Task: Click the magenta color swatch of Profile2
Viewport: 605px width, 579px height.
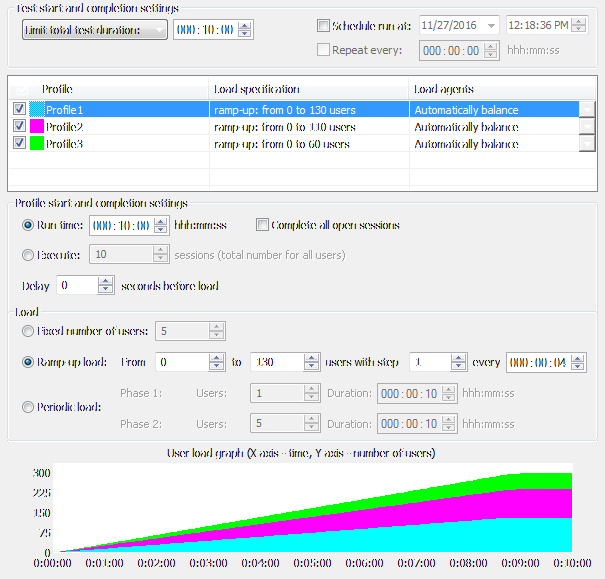Action: (x=38, y=127)
